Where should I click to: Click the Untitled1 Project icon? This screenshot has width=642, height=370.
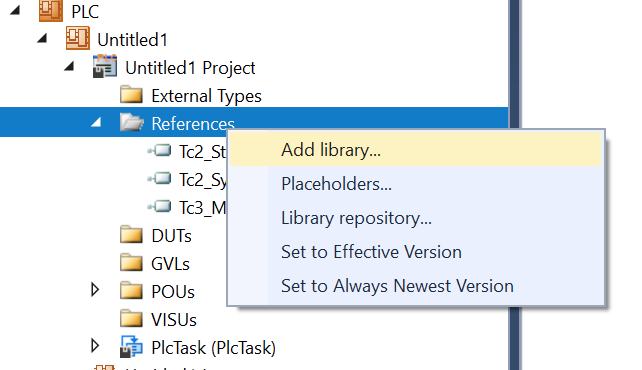point(105,66)
